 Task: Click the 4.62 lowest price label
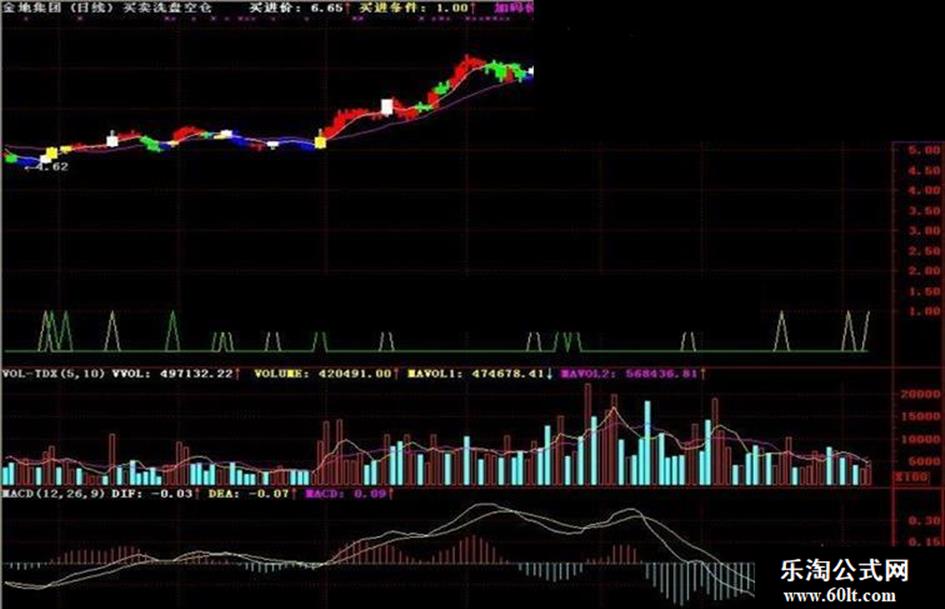click(48, 167)
